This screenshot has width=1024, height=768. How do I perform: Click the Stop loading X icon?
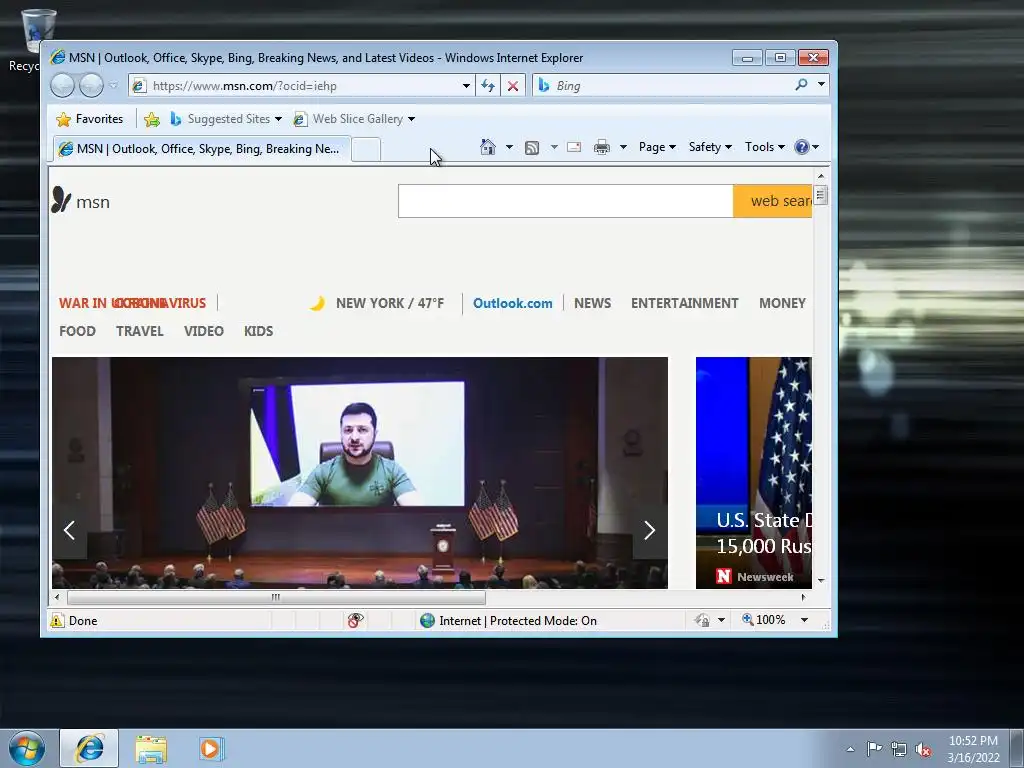pos(513,86)
